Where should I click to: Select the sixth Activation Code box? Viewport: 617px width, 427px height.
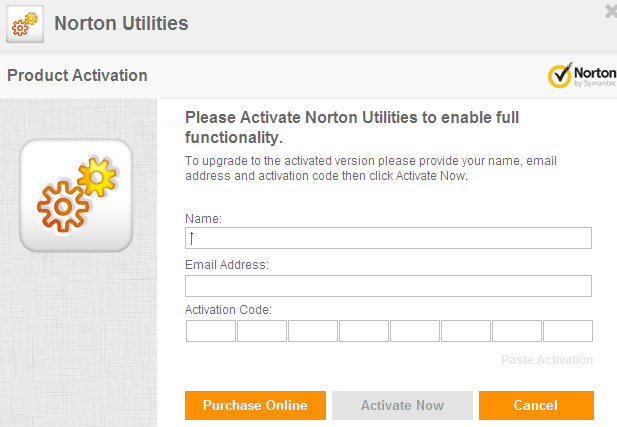(466, 331)
